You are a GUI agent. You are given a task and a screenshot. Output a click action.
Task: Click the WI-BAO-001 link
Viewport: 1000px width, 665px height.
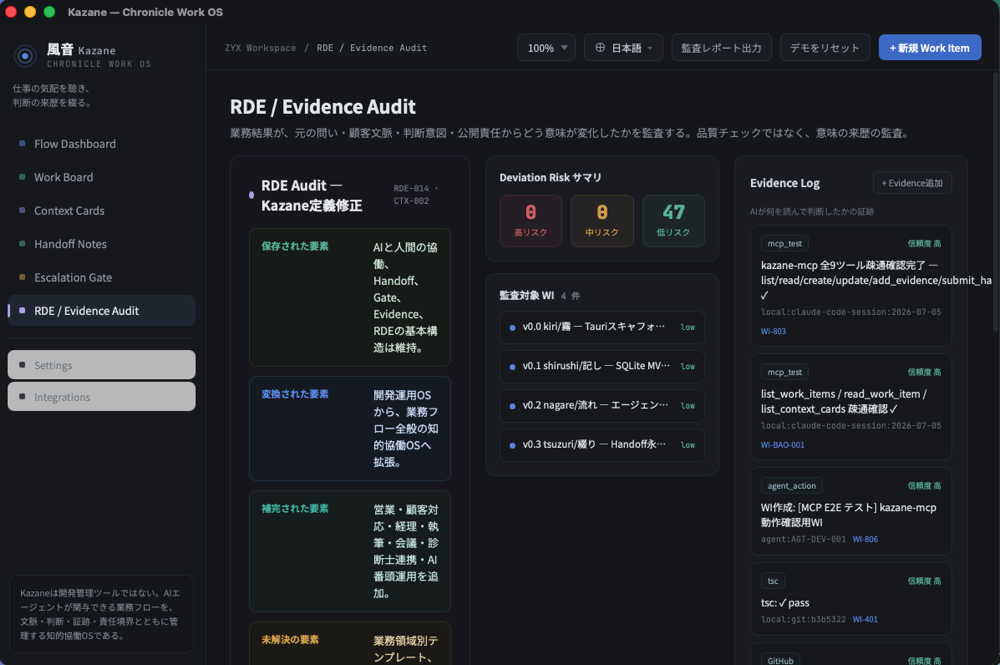tap(783, 445)
